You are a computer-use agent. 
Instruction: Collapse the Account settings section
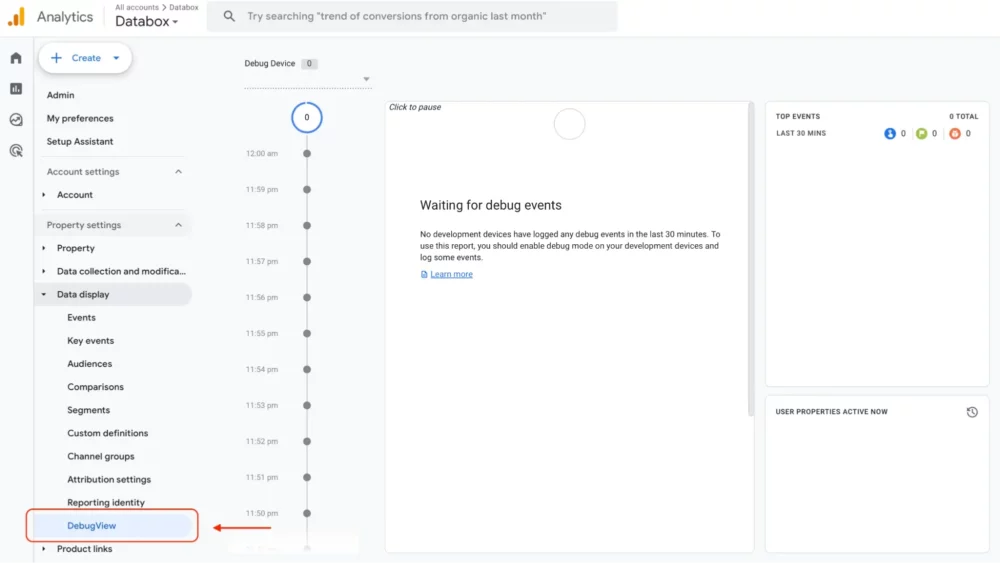pos(179,172)
